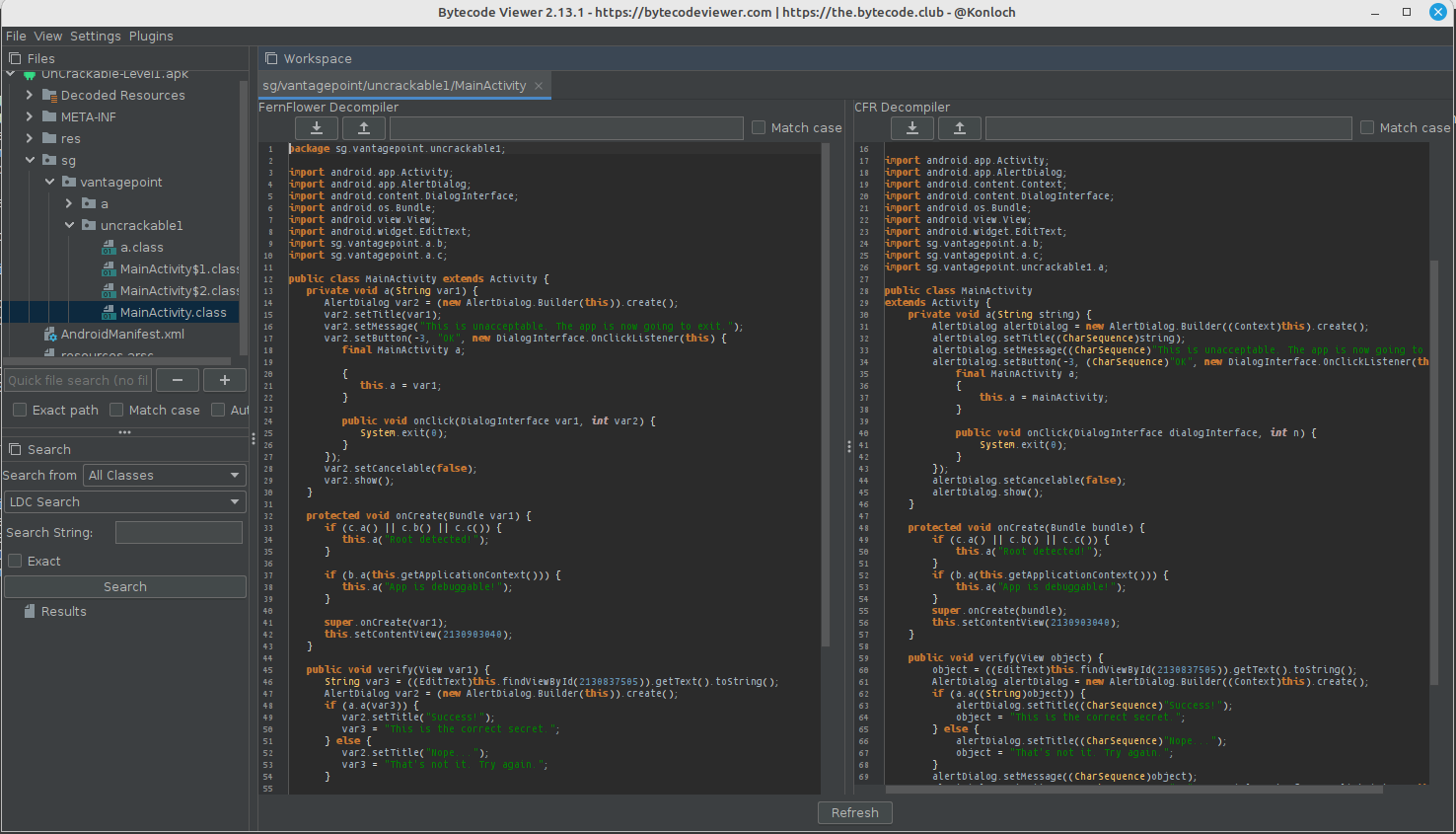Check the Exact search option
The height and width of the screenshot is (834, 1456).
tap(16, 561)
